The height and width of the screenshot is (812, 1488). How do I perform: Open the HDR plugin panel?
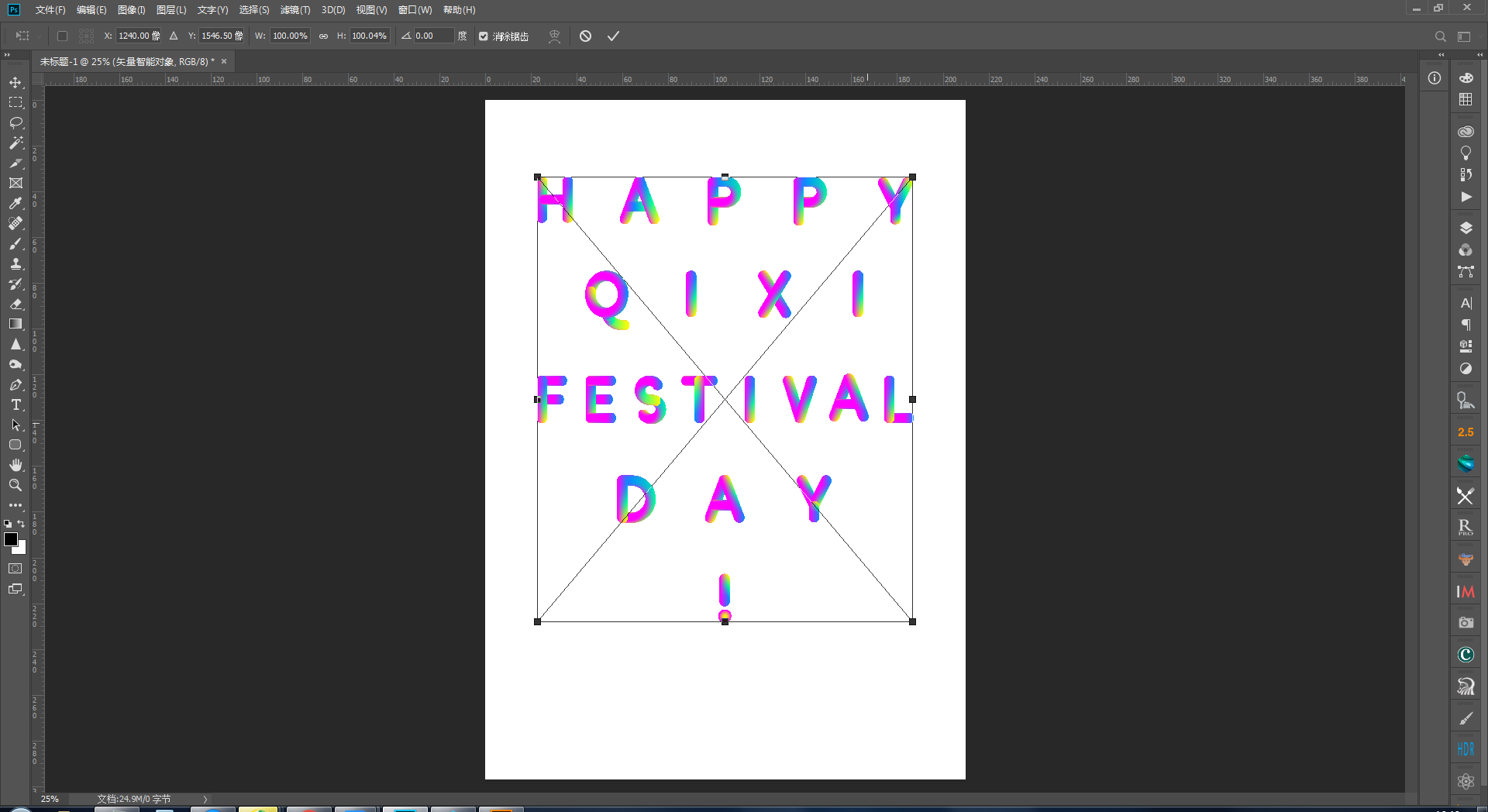(x=1466, y=749)
